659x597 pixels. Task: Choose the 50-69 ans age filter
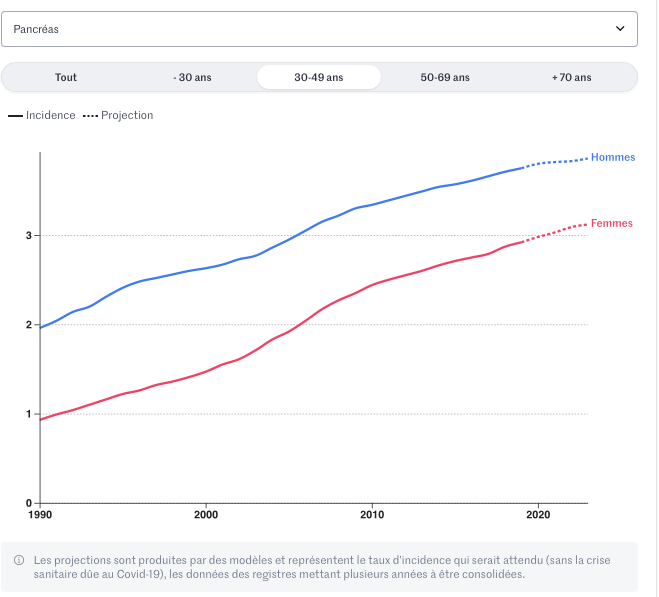(x=445, y=77)
